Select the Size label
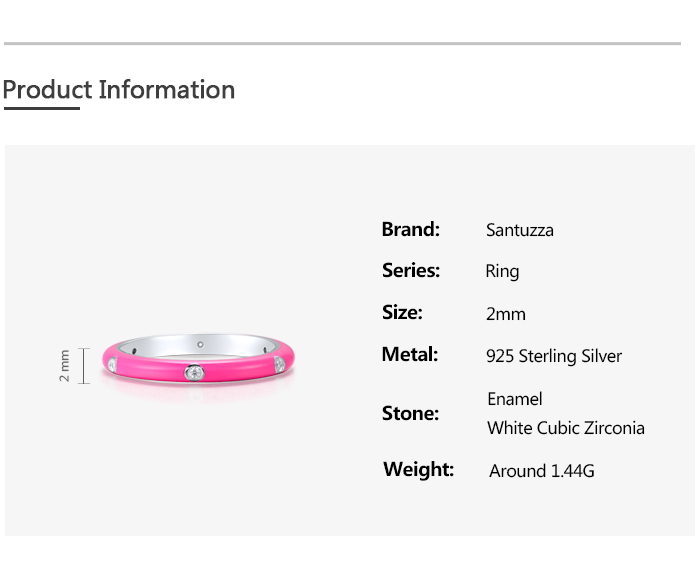Image resolution: width=700 pixels, height=588 pixels. pos(402,312)
